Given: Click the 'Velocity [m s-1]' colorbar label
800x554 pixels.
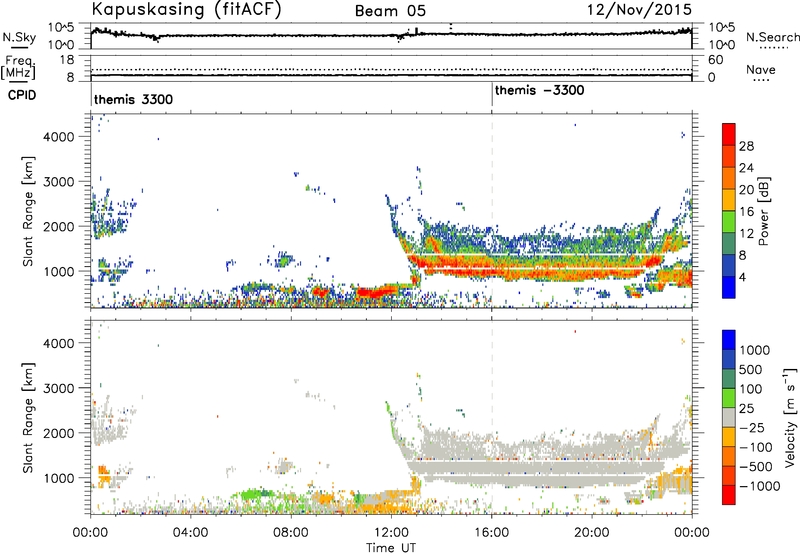Looking at the screenshot, I should [x=790, y=417].
